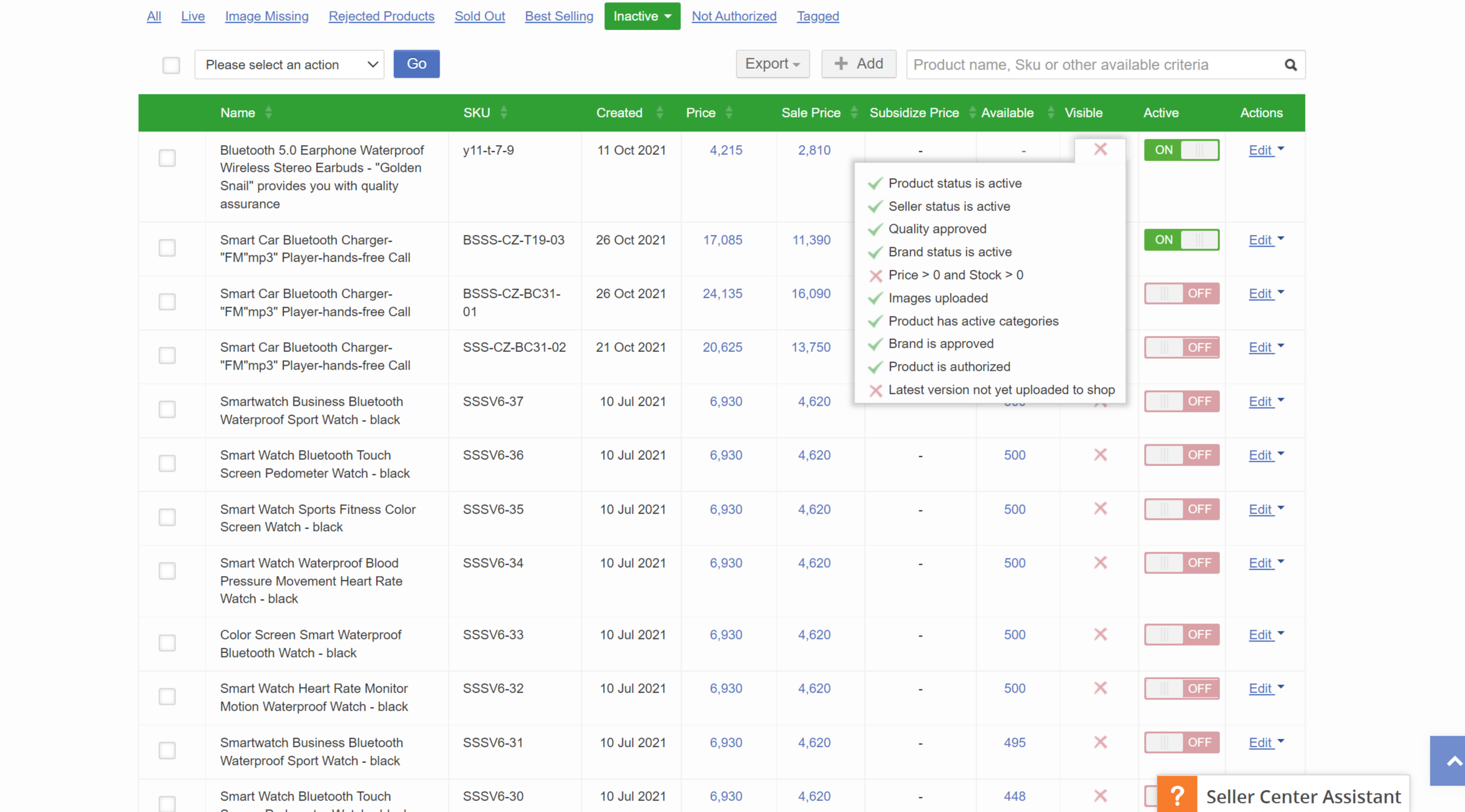Open 'Please select an action' dropdown
The width and height of the screenshot is (1465, 812).
pos(290,65)
